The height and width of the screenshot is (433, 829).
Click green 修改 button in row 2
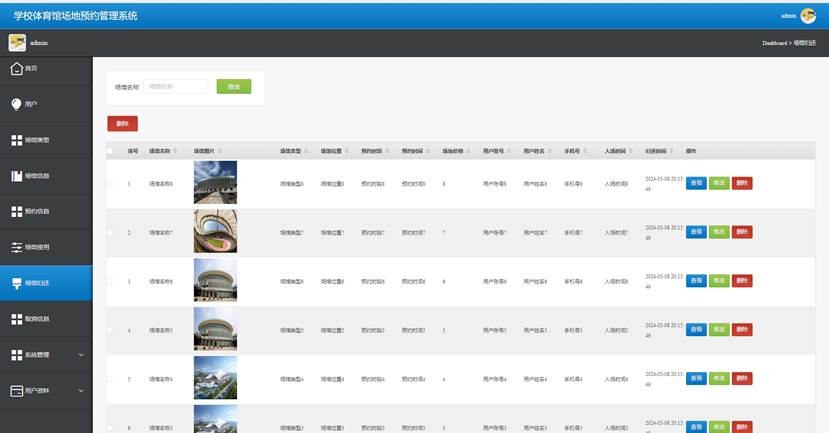pos(719,232)
